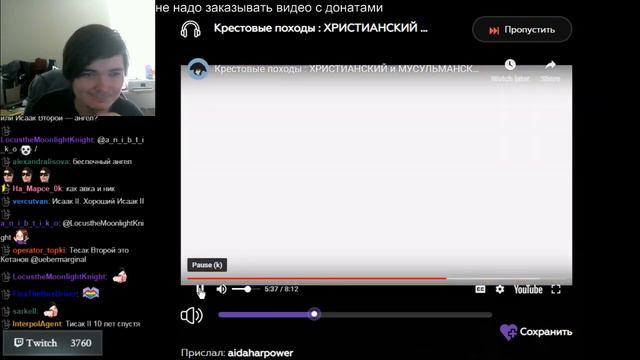Click username sarkell in chat
This screenshot has height=360, width=640.
click(x=25, y=311)
